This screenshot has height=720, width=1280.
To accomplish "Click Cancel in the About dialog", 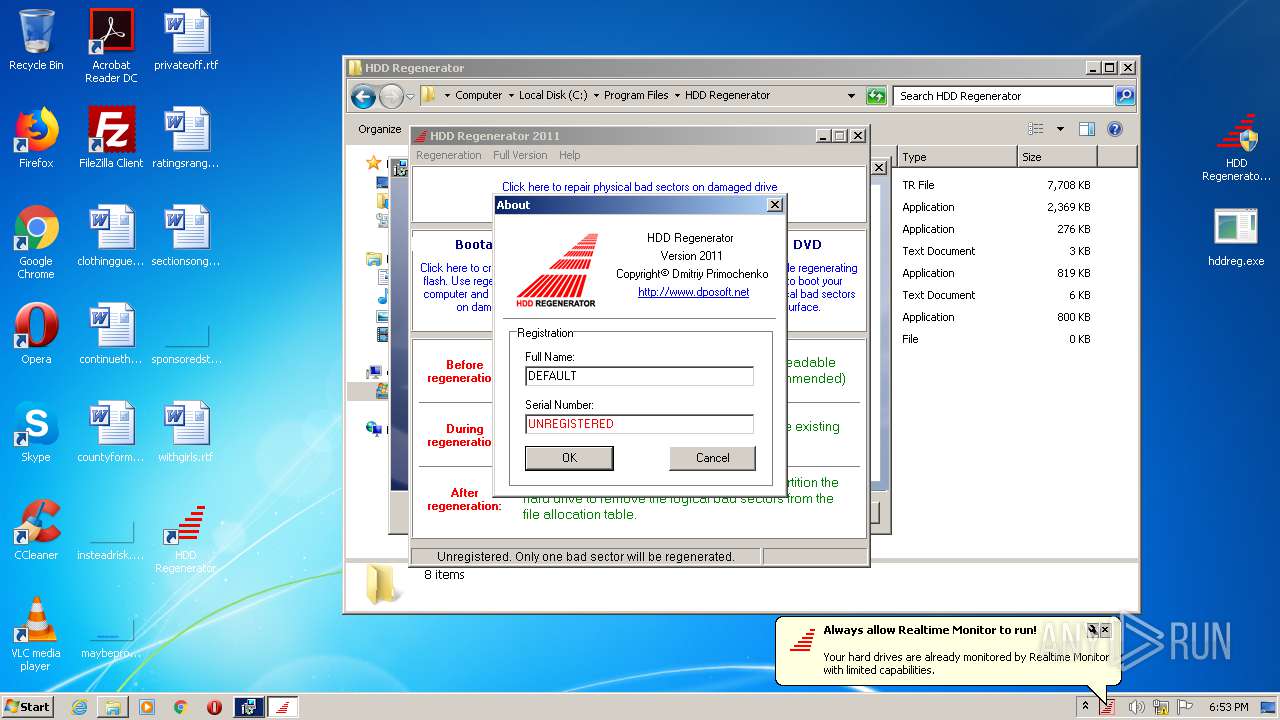I will [712, 458].
